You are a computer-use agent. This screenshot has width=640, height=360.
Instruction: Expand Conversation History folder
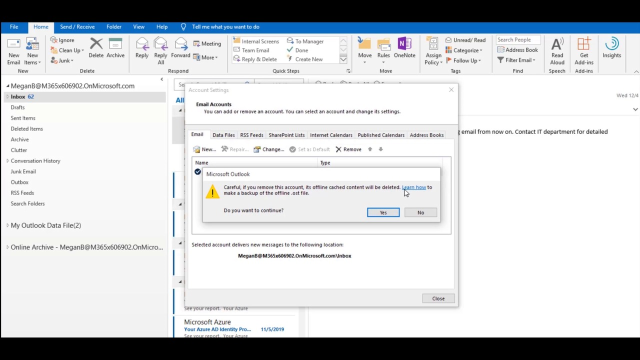tap(7, 161)
